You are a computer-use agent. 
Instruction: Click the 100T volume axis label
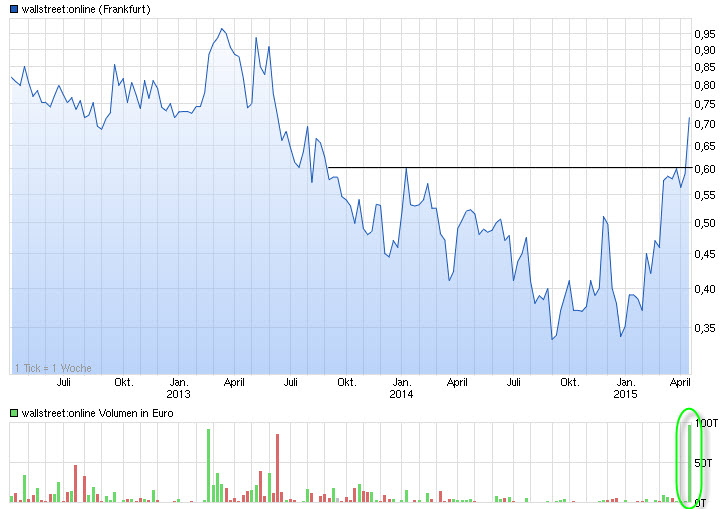click(x=706, y=424)
